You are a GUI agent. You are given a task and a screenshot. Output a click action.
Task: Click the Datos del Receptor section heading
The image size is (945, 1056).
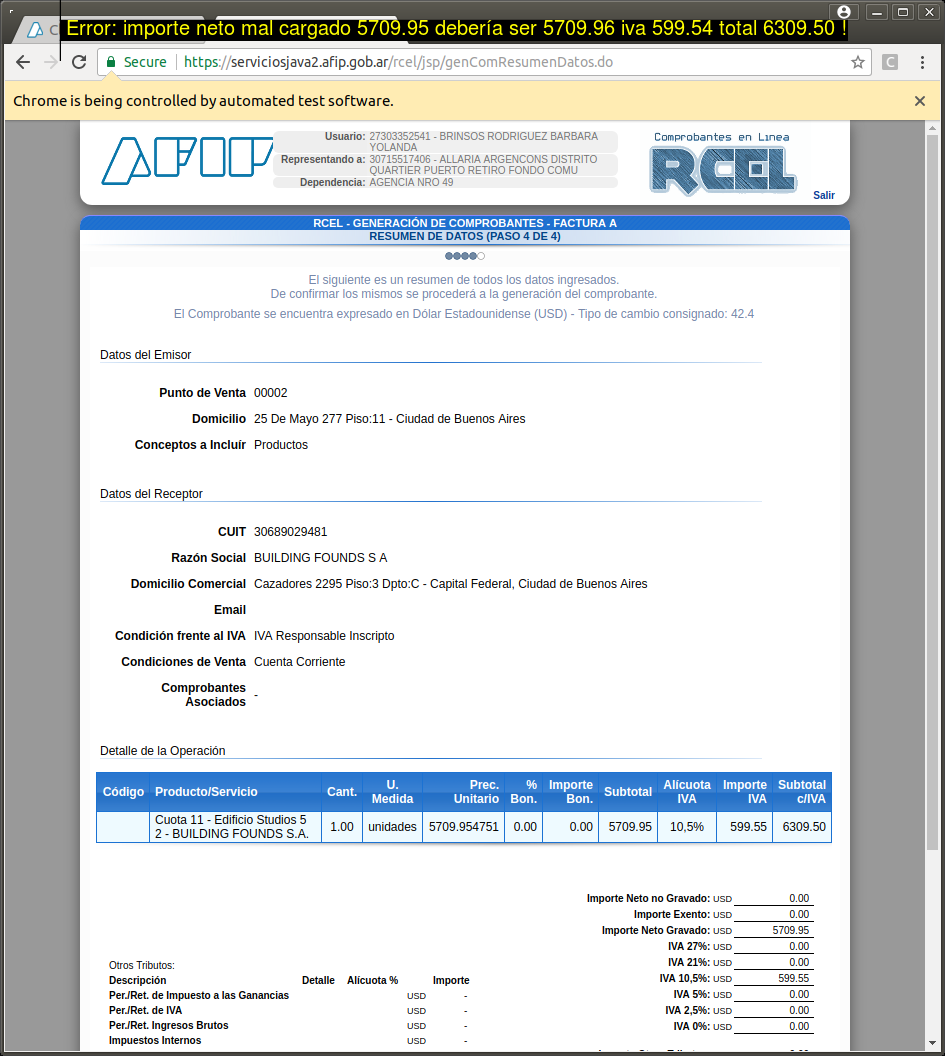click(151, 494)
